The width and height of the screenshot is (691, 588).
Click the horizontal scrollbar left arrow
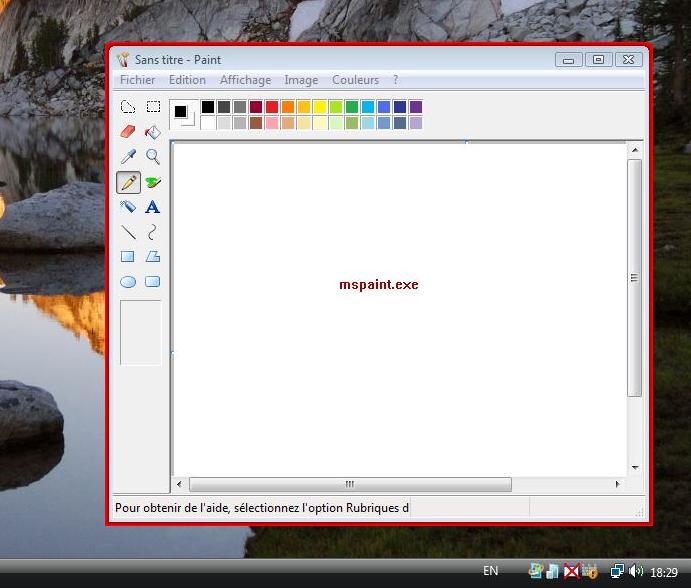click(x=179, y=484)
